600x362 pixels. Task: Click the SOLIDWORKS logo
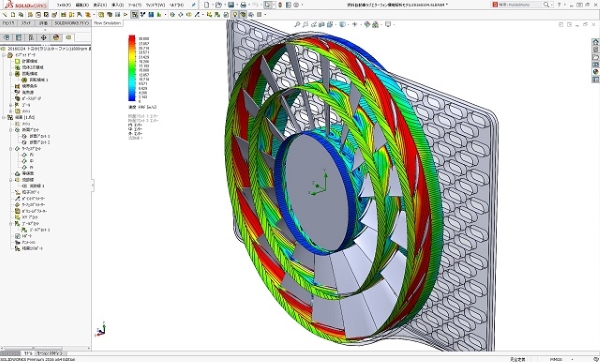point(25,5)
